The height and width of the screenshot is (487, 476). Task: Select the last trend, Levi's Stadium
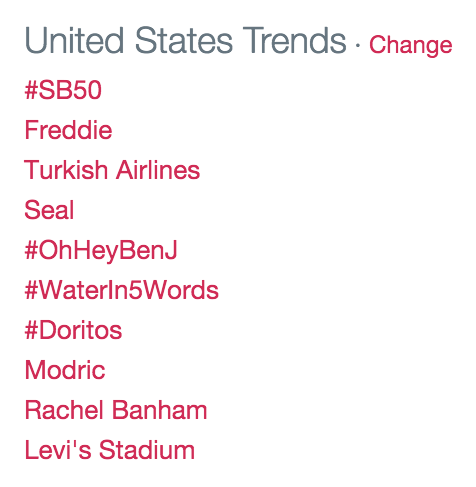coord(110,450)
